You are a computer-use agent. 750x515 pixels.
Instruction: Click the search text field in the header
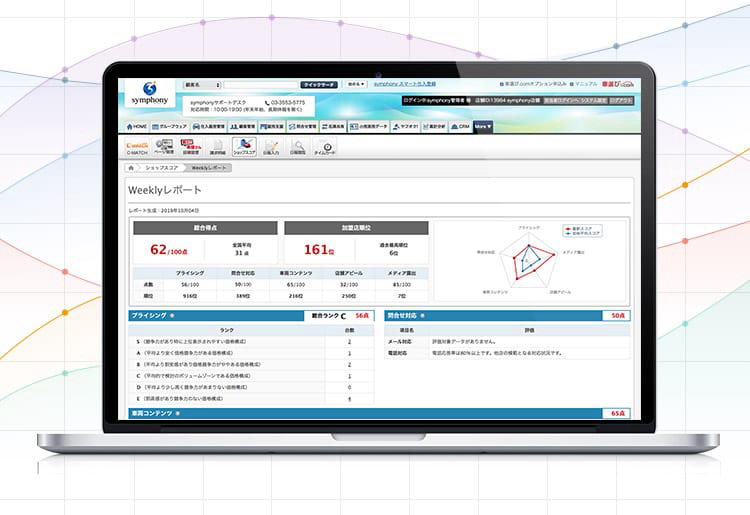261,85
